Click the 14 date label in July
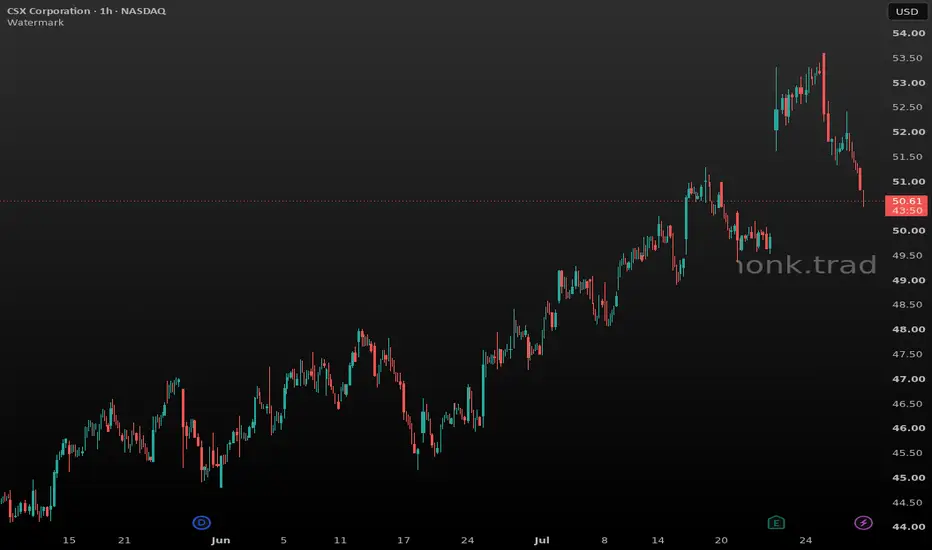This screenshot has width=932, height=550. [657, 540]
